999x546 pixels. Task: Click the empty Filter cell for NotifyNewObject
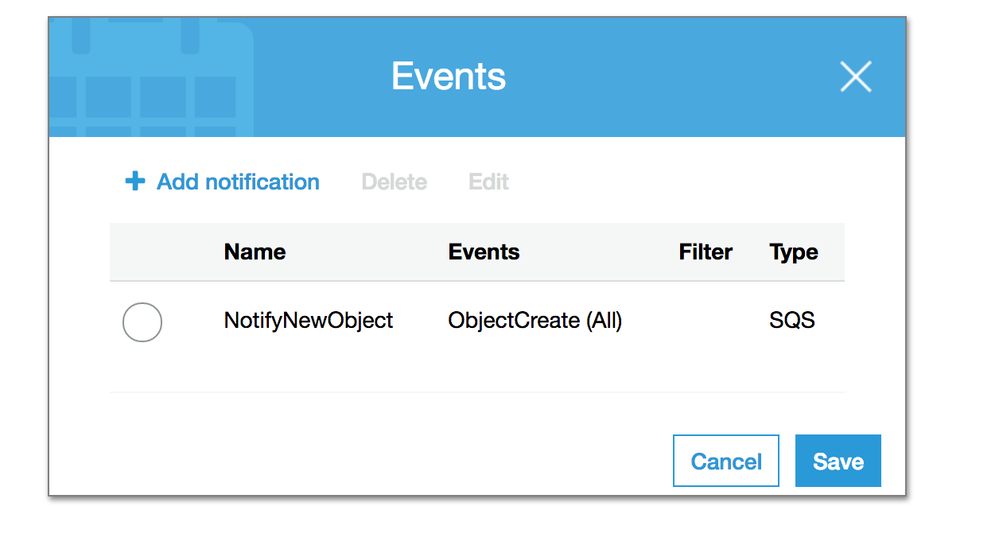pos(705,321)
